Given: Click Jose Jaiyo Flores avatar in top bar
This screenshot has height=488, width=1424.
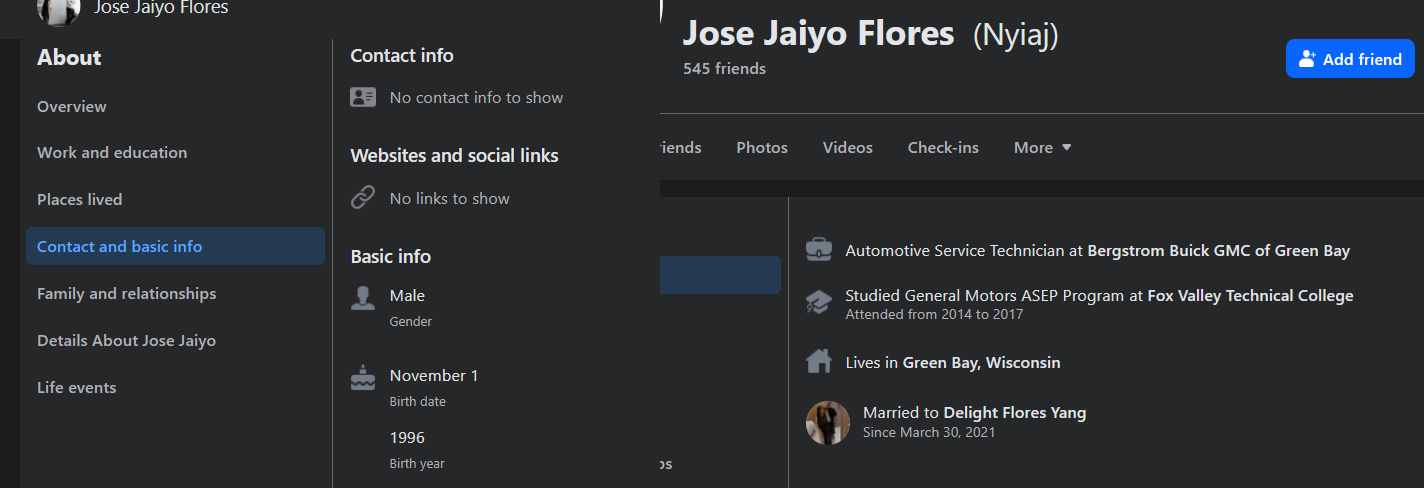Looking at the screenshot, I should (x=58, y=10).
